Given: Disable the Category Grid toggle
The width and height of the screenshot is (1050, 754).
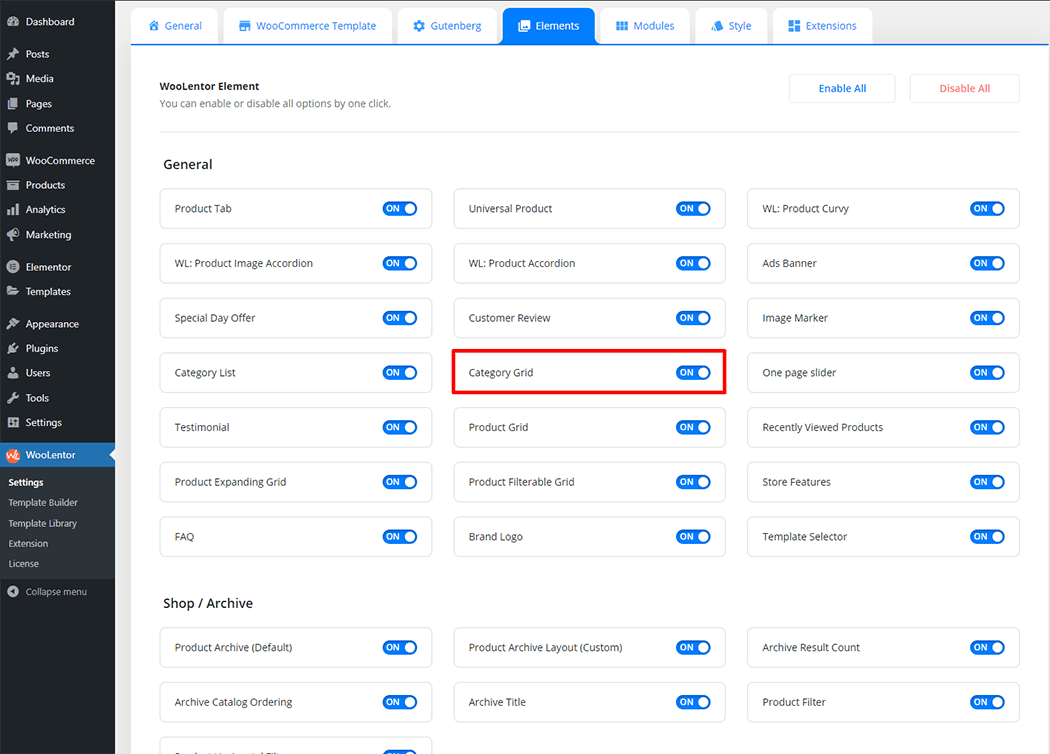Looking at the screenshot, I should (x=693, y=373).
